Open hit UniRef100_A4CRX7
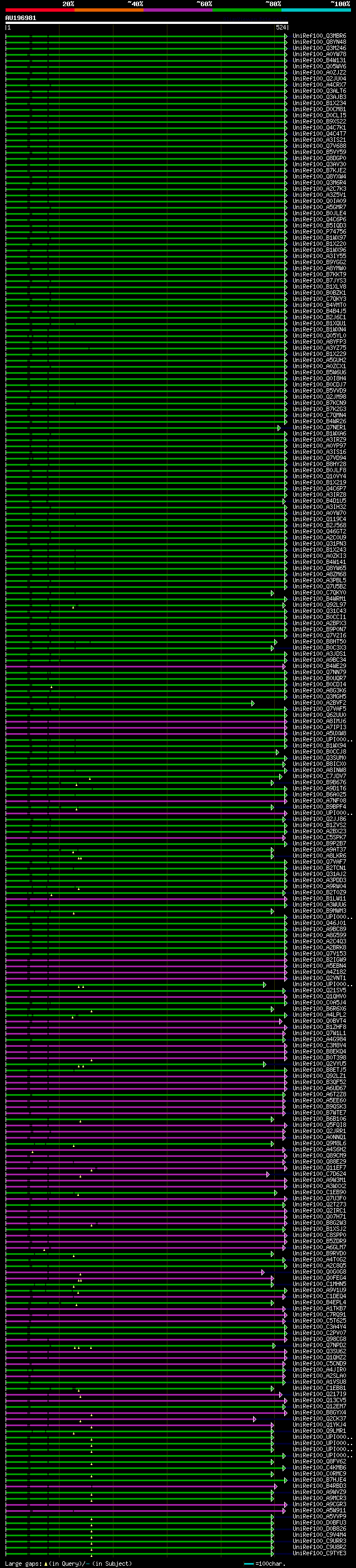 point(319,85)
